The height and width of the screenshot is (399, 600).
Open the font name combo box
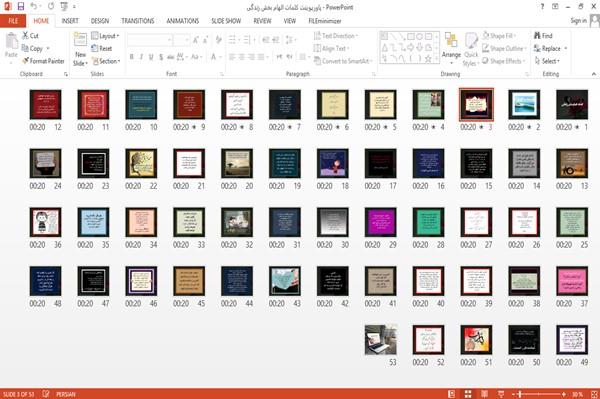click(x=149, y=40)
